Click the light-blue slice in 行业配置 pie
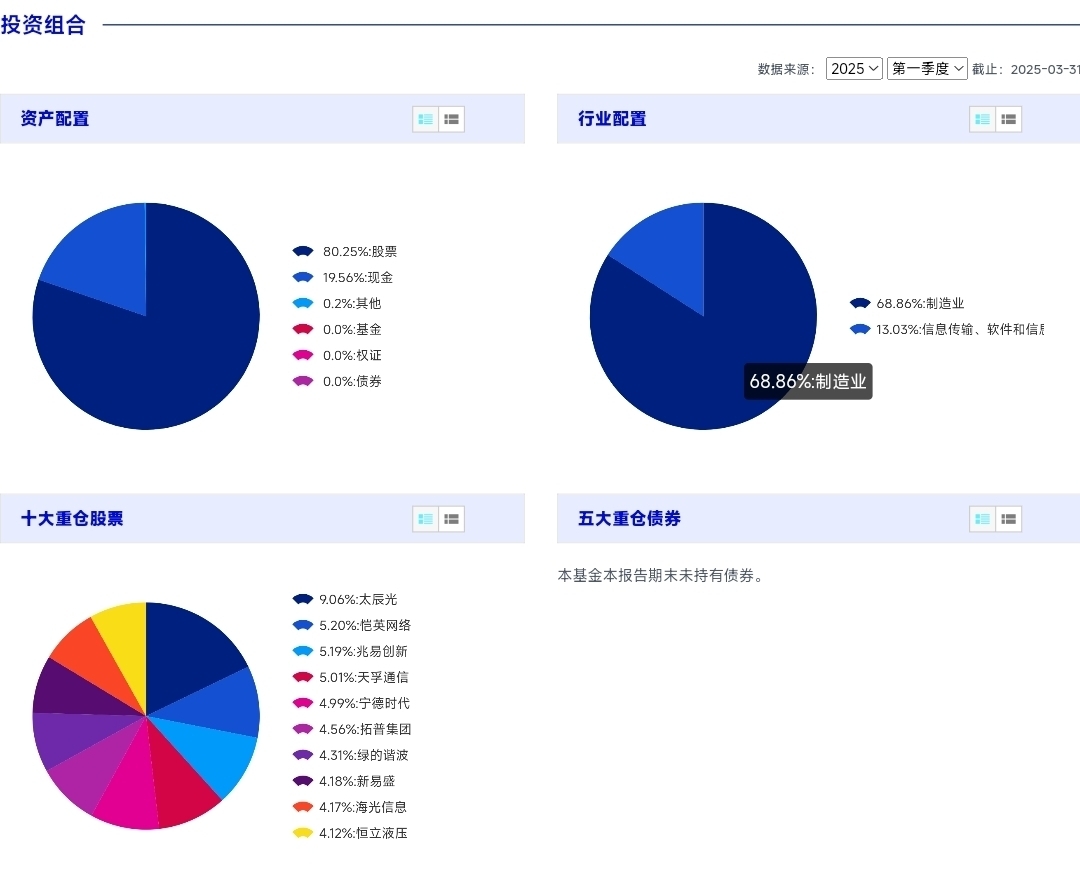 668,258
